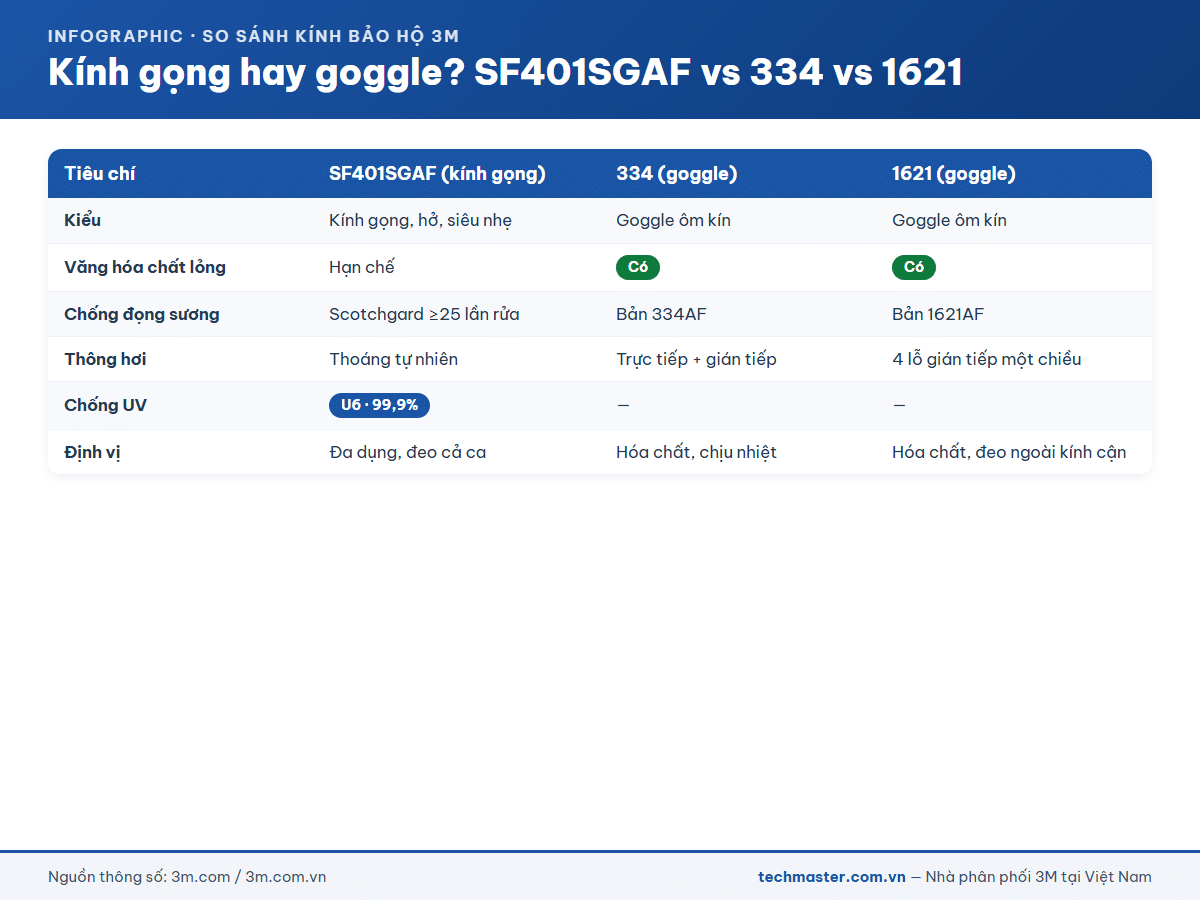1200x900 pixels.
Task: Click the 'Thoáng tự nhiên' cell
Action: (393, 359)
